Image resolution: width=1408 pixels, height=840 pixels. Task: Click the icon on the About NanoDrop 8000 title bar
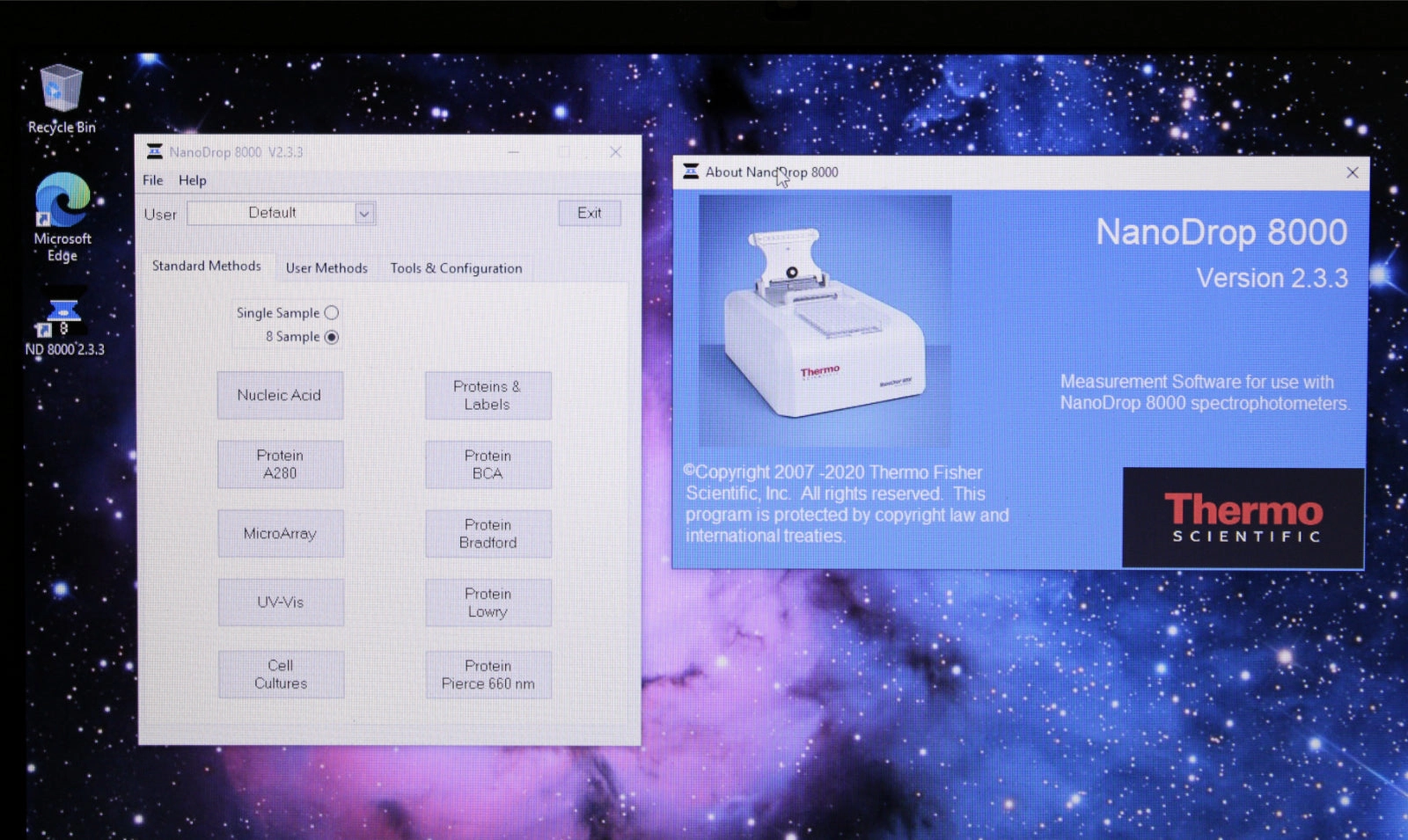(688, 172)
